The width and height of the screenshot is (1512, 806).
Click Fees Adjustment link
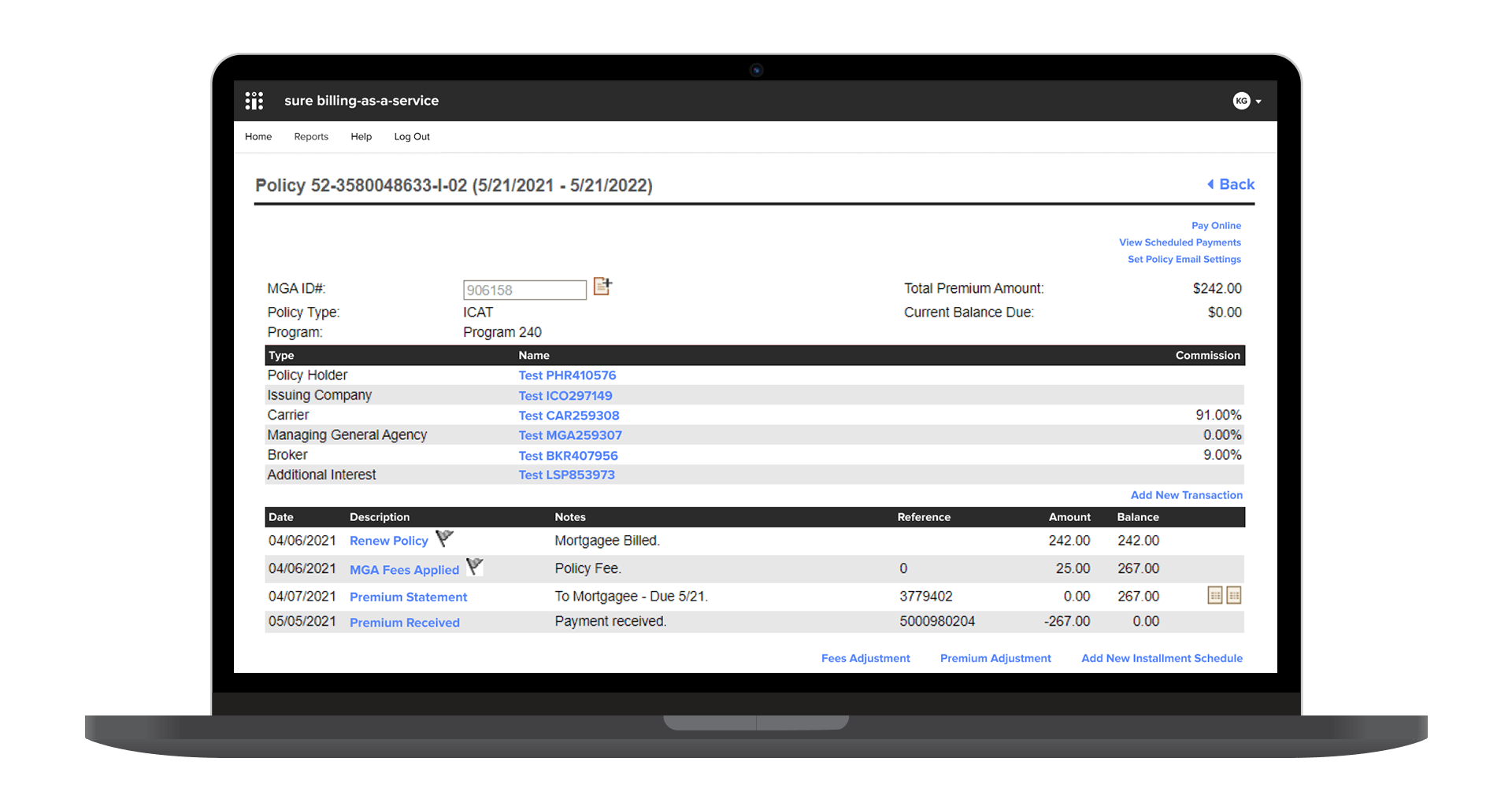pyautogui.click(x=865, y=658)
